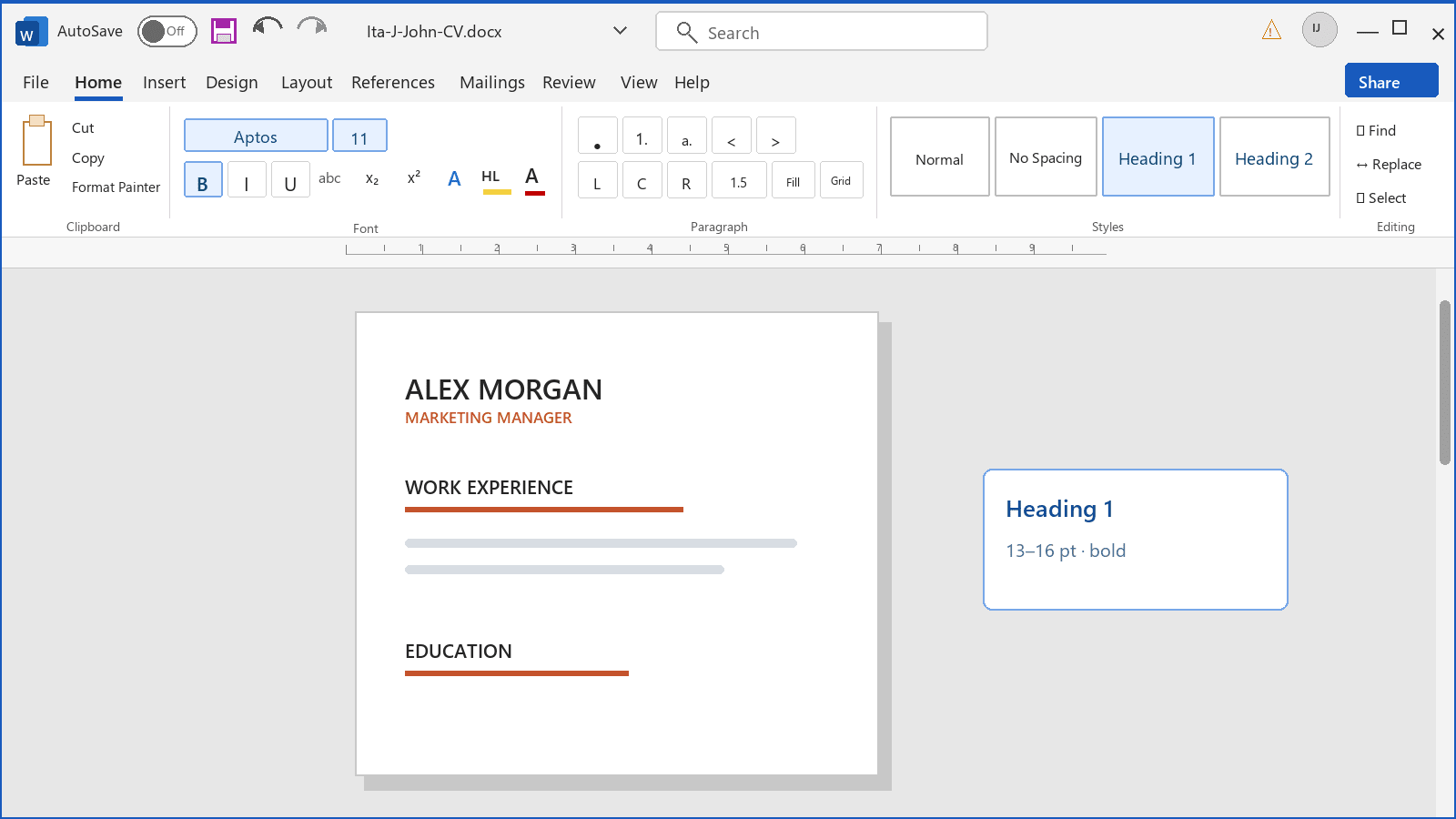This screenshot has height=819, width=1456.
Task: Switch to the Insert tab
Action: click(x=165, y=82)
